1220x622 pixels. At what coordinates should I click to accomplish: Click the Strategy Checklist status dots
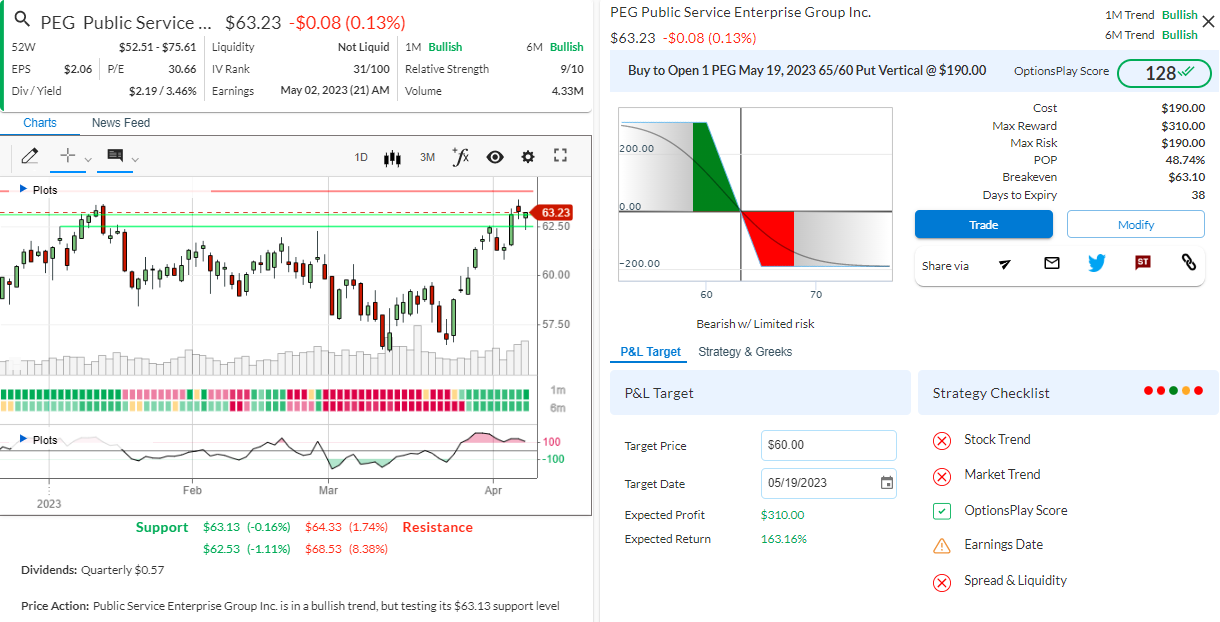(1174, 391)
